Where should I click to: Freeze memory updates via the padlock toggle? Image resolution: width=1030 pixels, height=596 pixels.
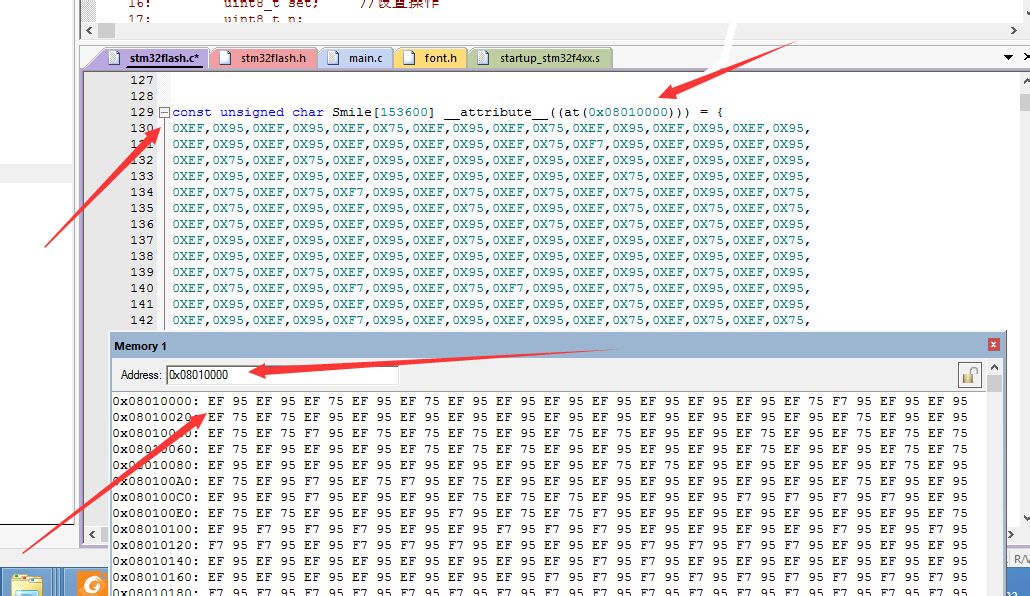(968, 374)
